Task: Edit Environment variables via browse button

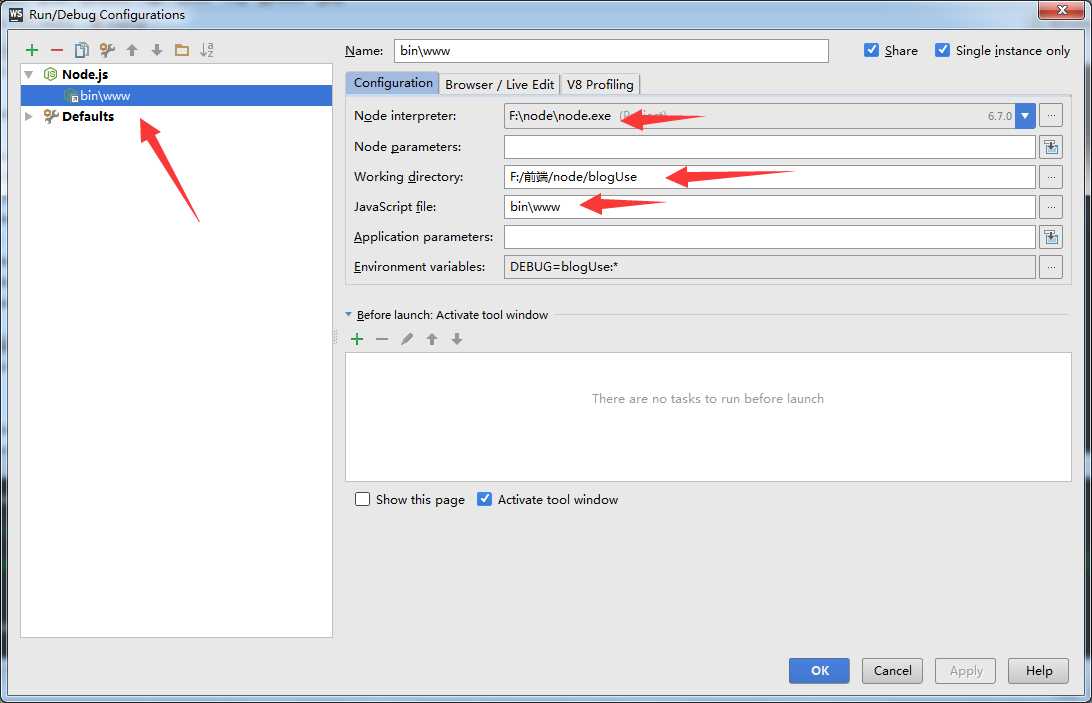Action: point(1051,267)
